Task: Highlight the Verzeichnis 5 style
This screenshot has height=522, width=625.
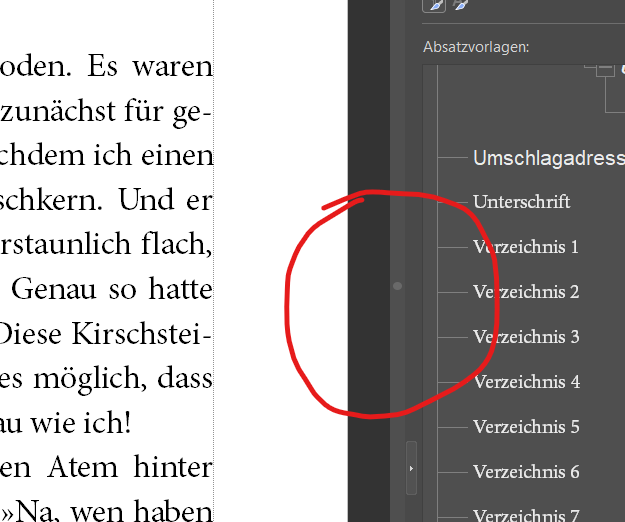Action: 526,427
